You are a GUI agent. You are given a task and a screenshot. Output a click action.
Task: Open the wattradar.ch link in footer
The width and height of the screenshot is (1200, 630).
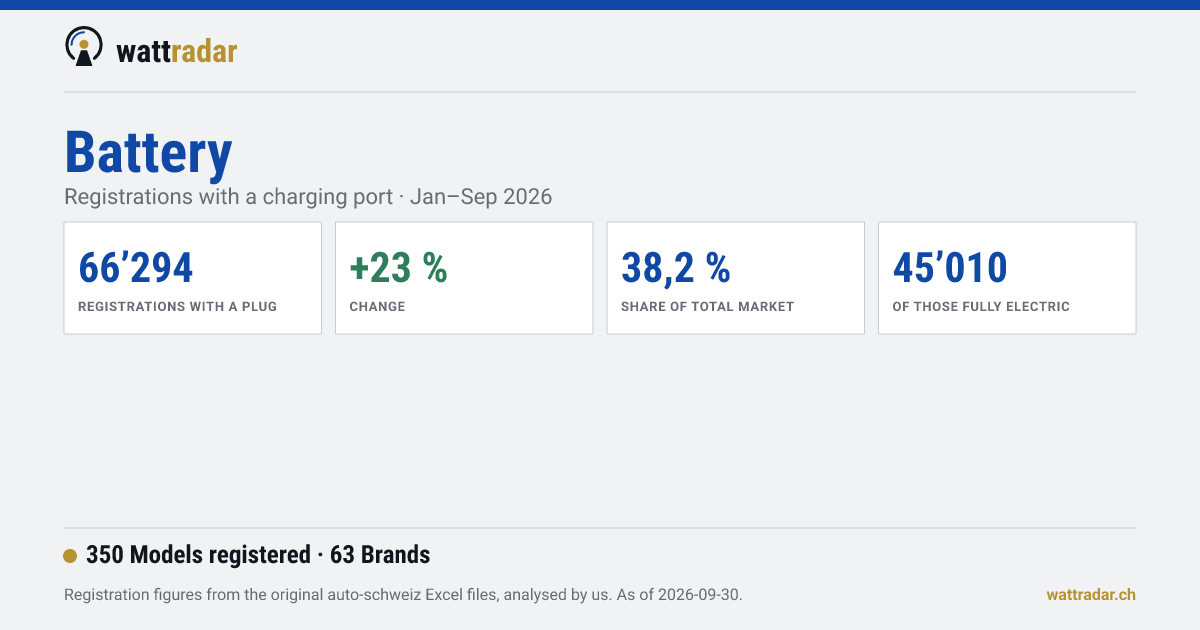1091,594
